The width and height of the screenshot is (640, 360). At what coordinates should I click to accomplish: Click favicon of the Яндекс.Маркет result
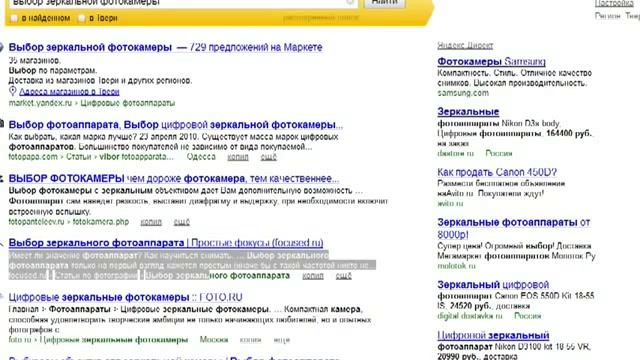(1, 47)
